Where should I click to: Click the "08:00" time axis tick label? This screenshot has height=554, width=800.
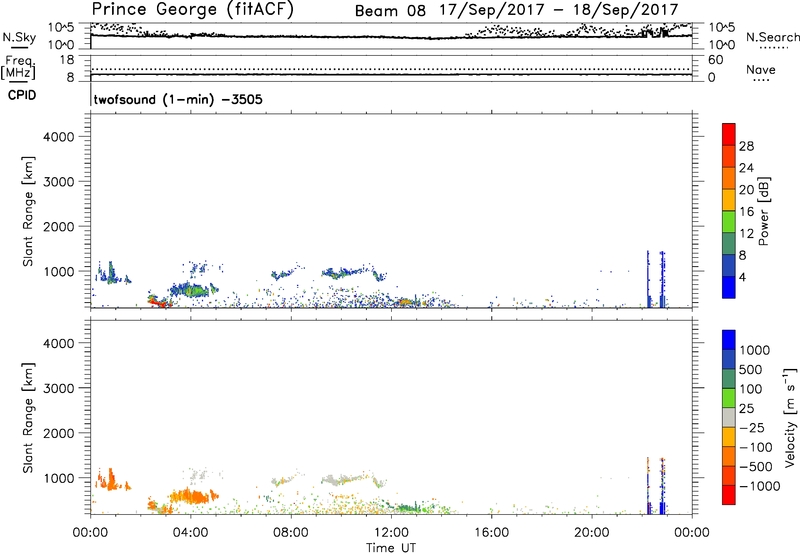coord(291,533)
